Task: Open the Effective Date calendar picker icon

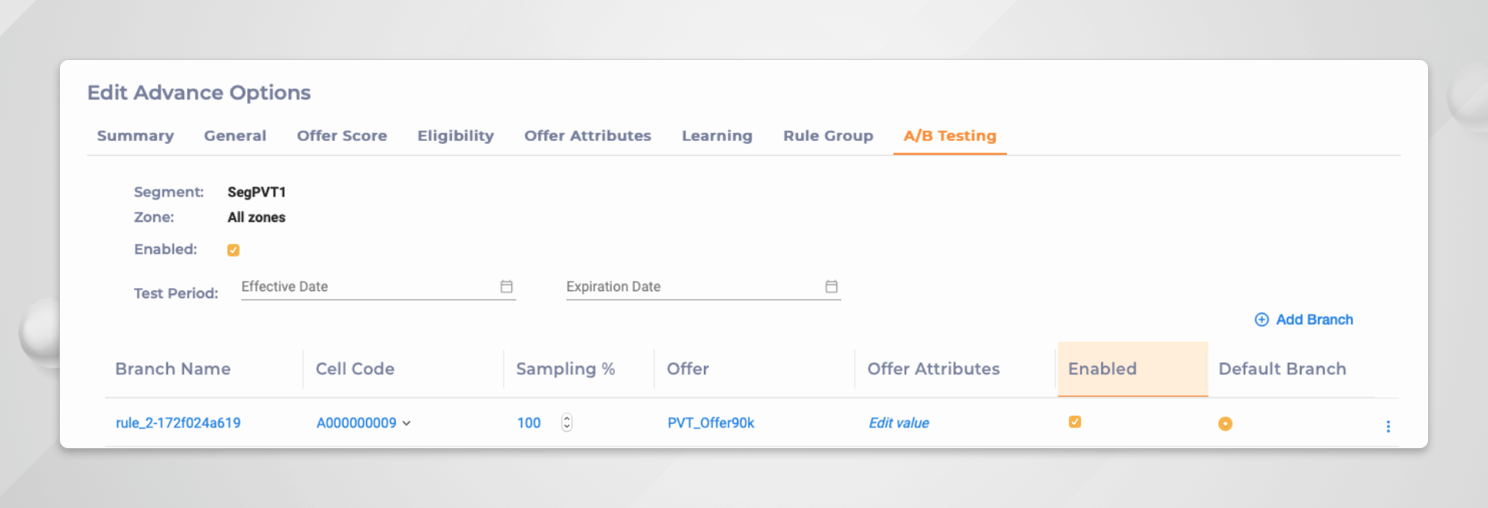Action: 506,286
